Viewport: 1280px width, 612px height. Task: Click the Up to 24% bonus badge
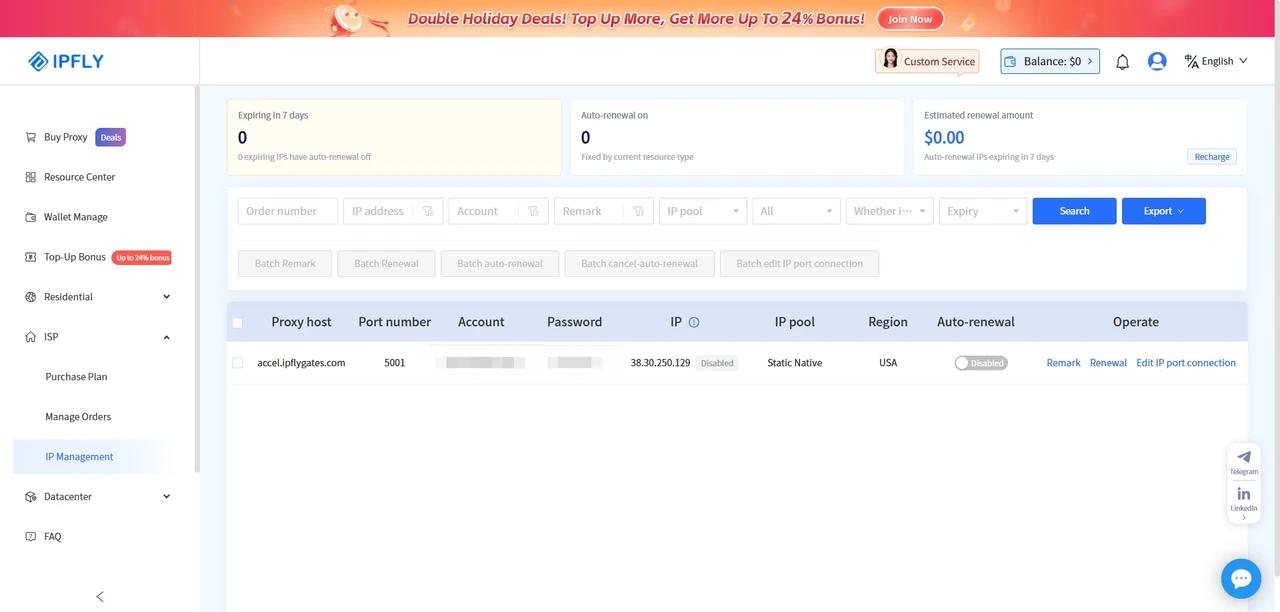142,257
